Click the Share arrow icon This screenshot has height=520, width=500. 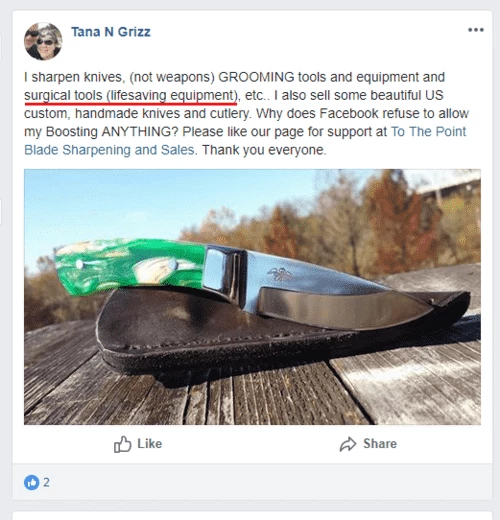(x=348, y=444)
